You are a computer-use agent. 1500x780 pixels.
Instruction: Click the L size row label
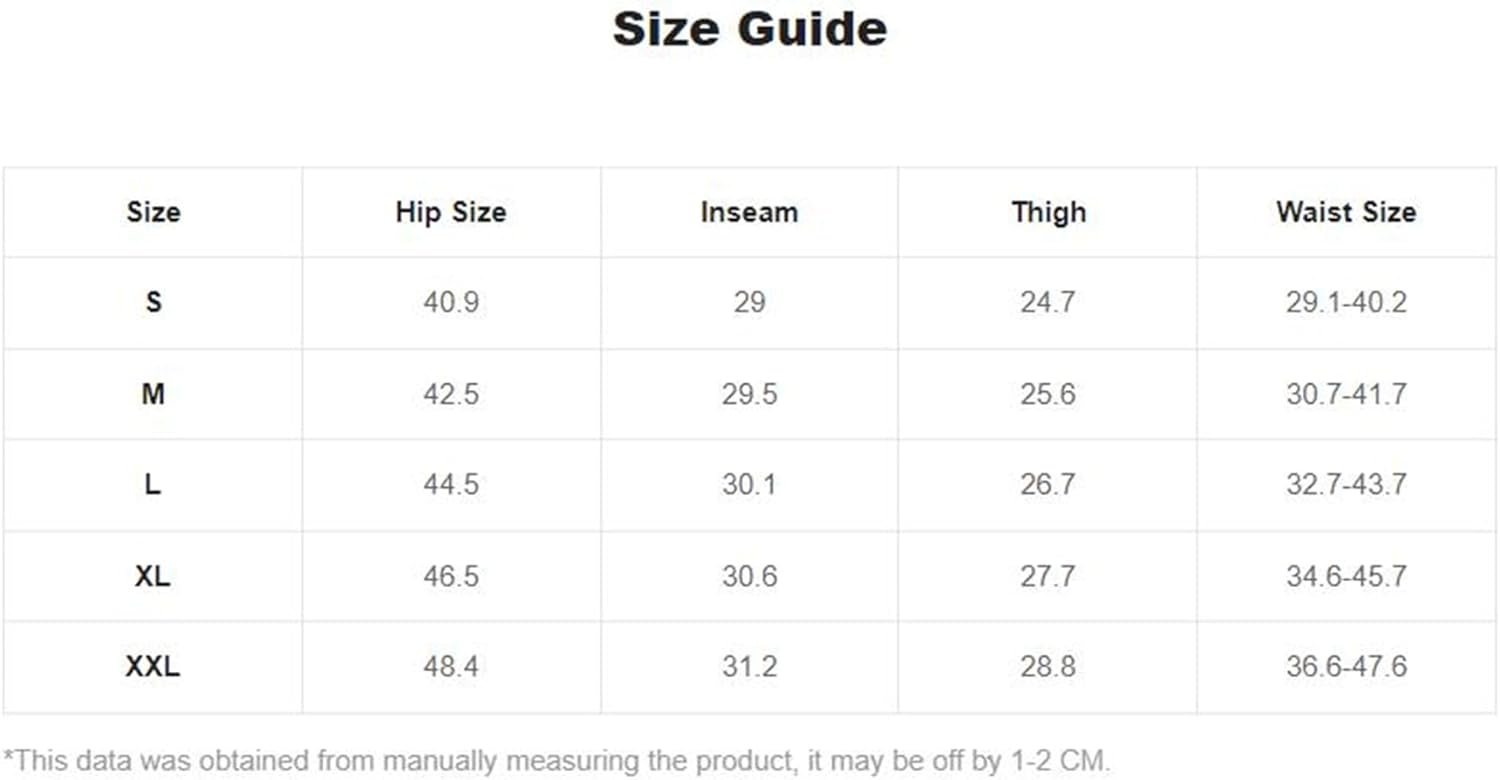pyautogui.click(x=153, y=485)
